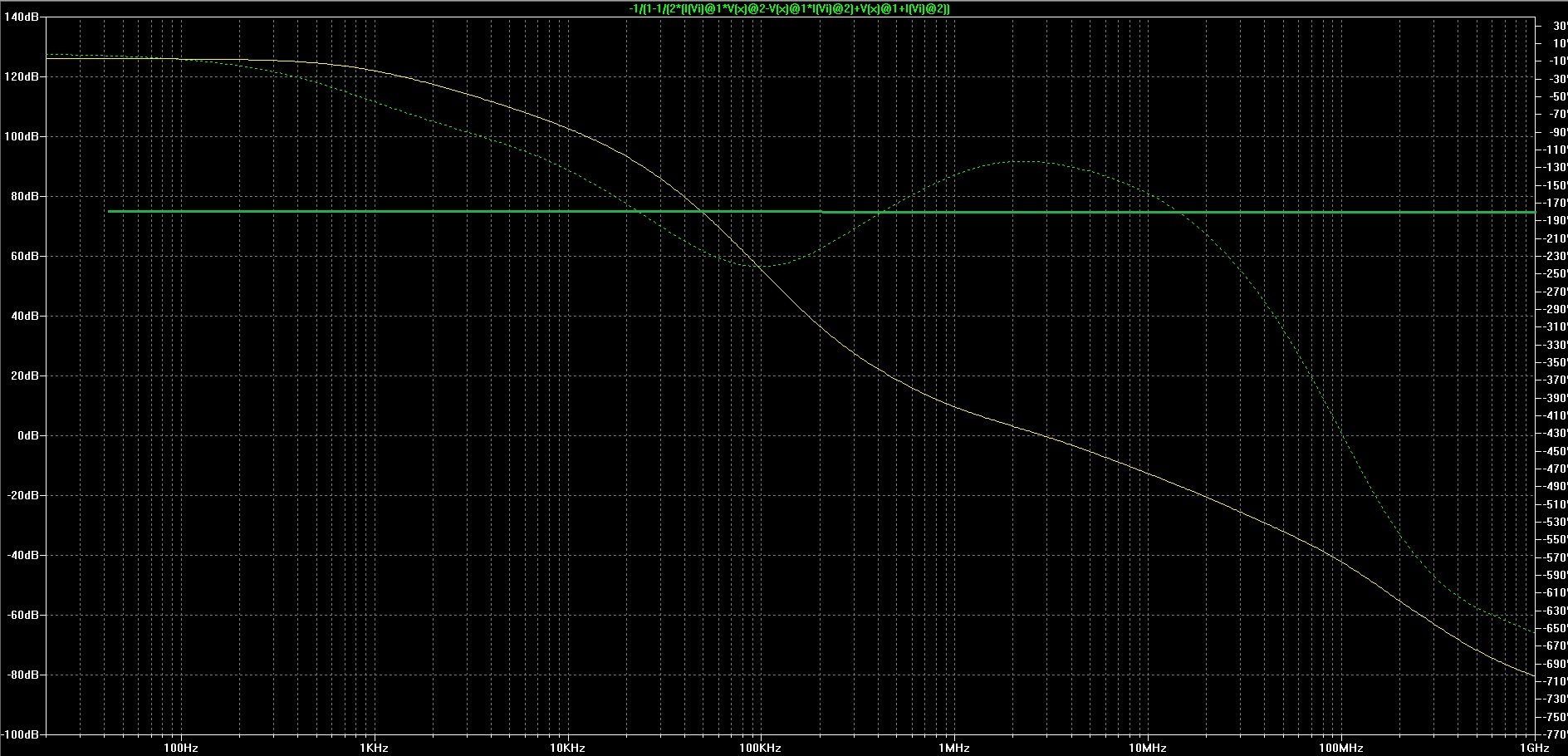Select the 60dB left axis label
The width and height of the screenshot is (1568, 756).
23,256
